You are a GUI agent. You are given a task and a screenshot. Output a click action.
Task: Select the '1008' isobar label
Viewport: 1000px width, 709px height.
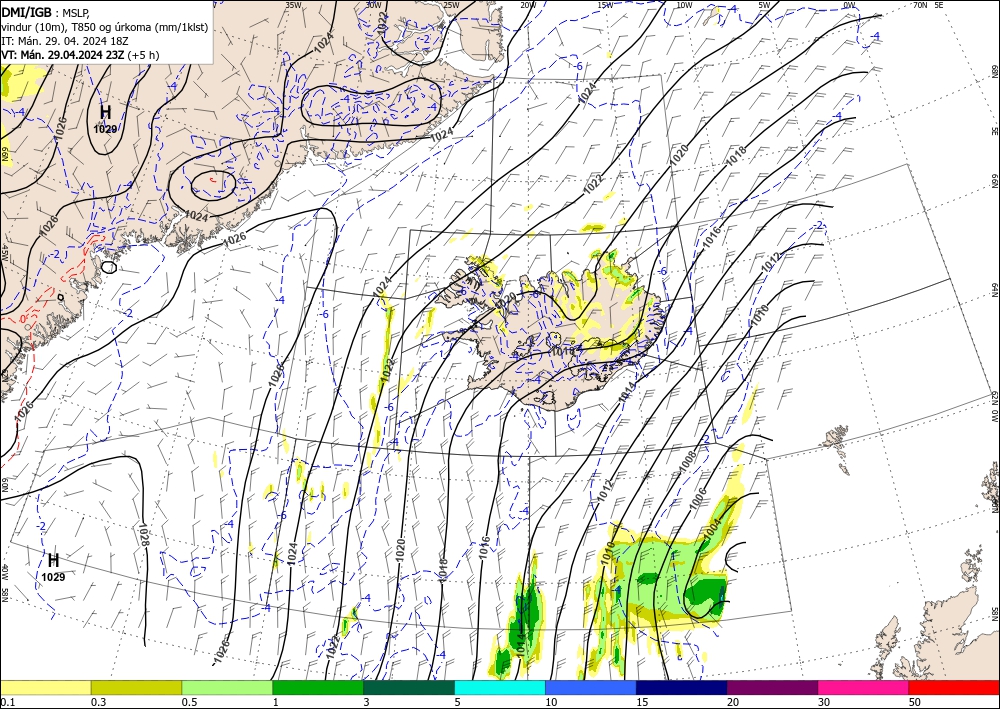click(688, 462)
